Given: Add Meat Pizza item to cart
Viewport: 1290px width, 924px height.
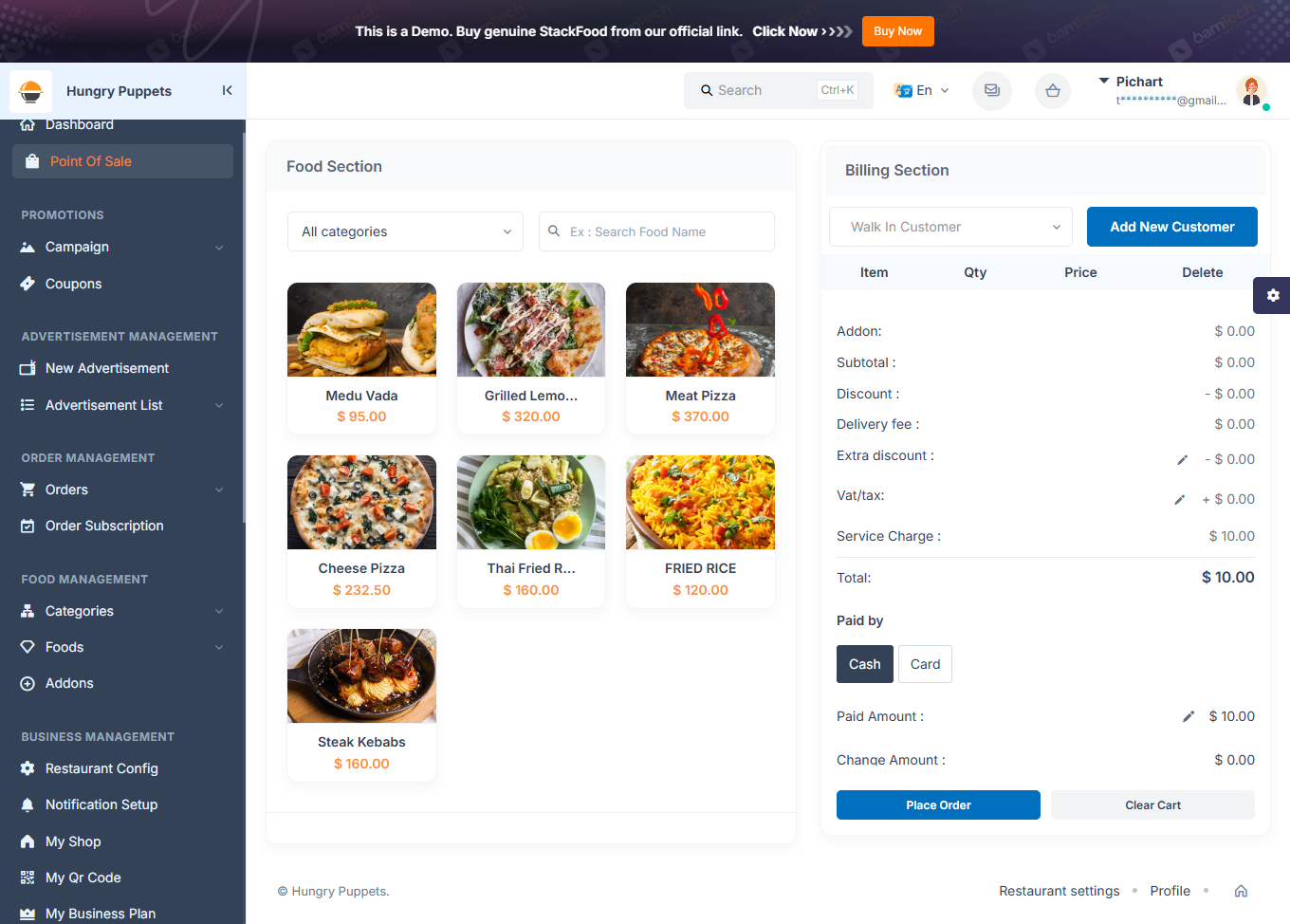Looking at the screenshot, I should tap(700, 358).
